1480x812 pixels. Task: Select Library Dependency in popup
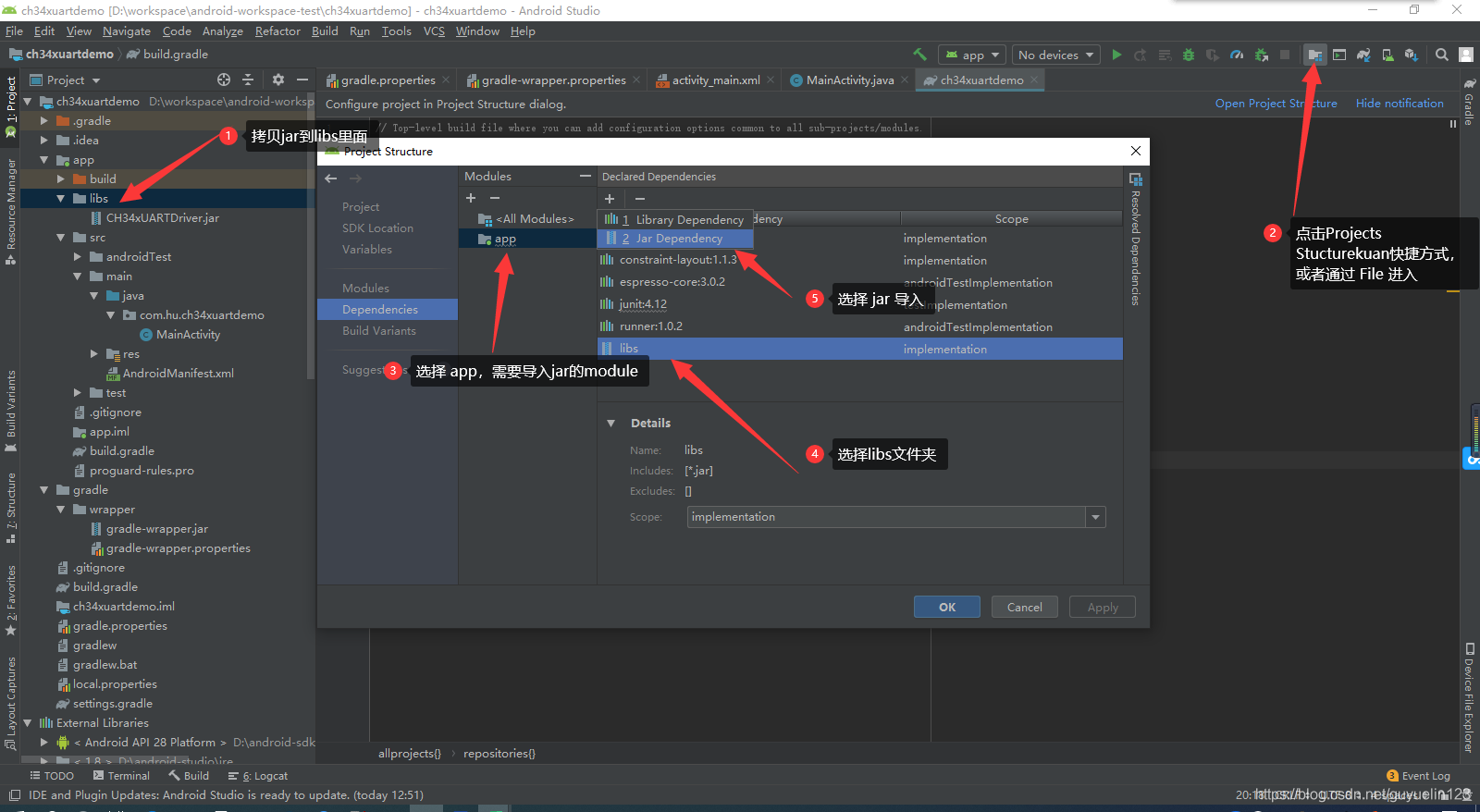coord(675,219)
